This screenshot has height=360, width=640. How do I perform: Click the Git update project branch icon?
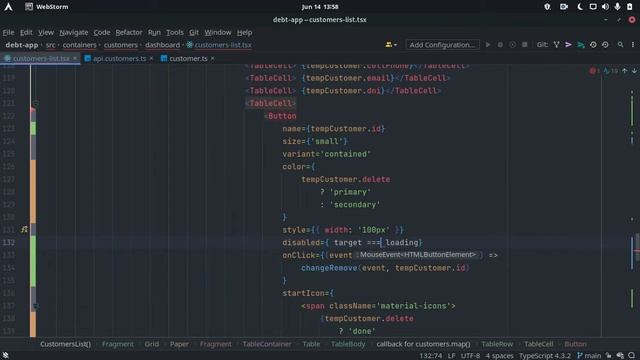(556, 44)
